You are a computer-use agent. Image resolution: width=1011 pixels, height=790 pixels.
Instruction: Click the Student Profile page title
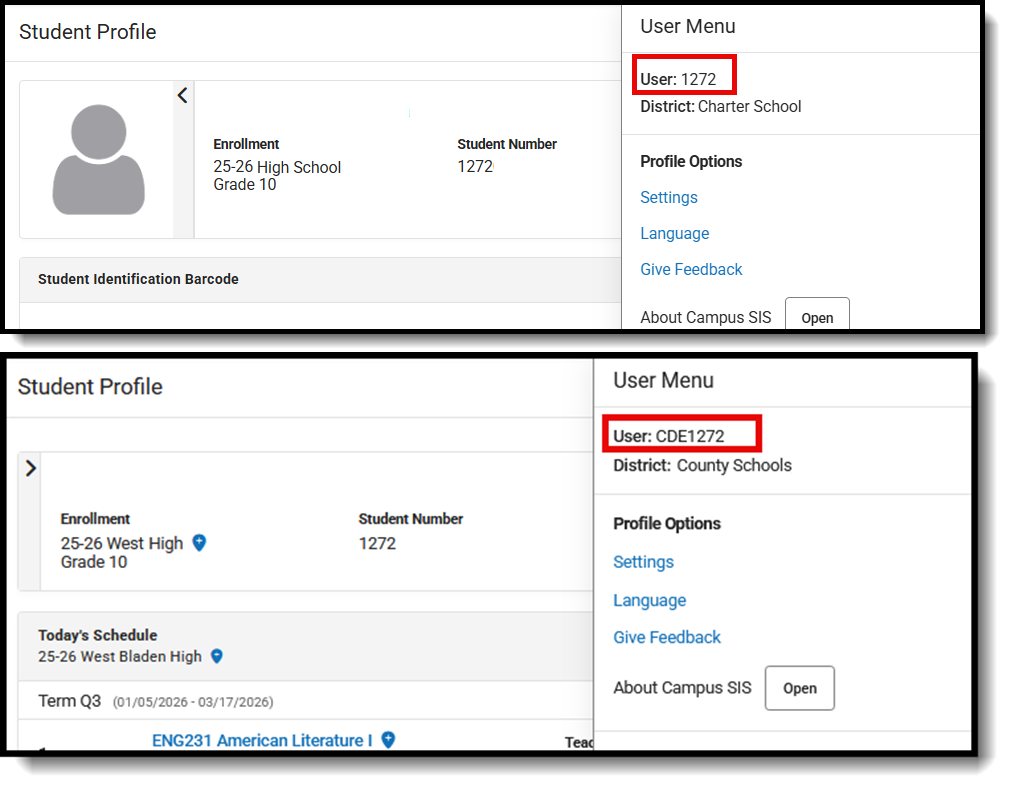87,31
